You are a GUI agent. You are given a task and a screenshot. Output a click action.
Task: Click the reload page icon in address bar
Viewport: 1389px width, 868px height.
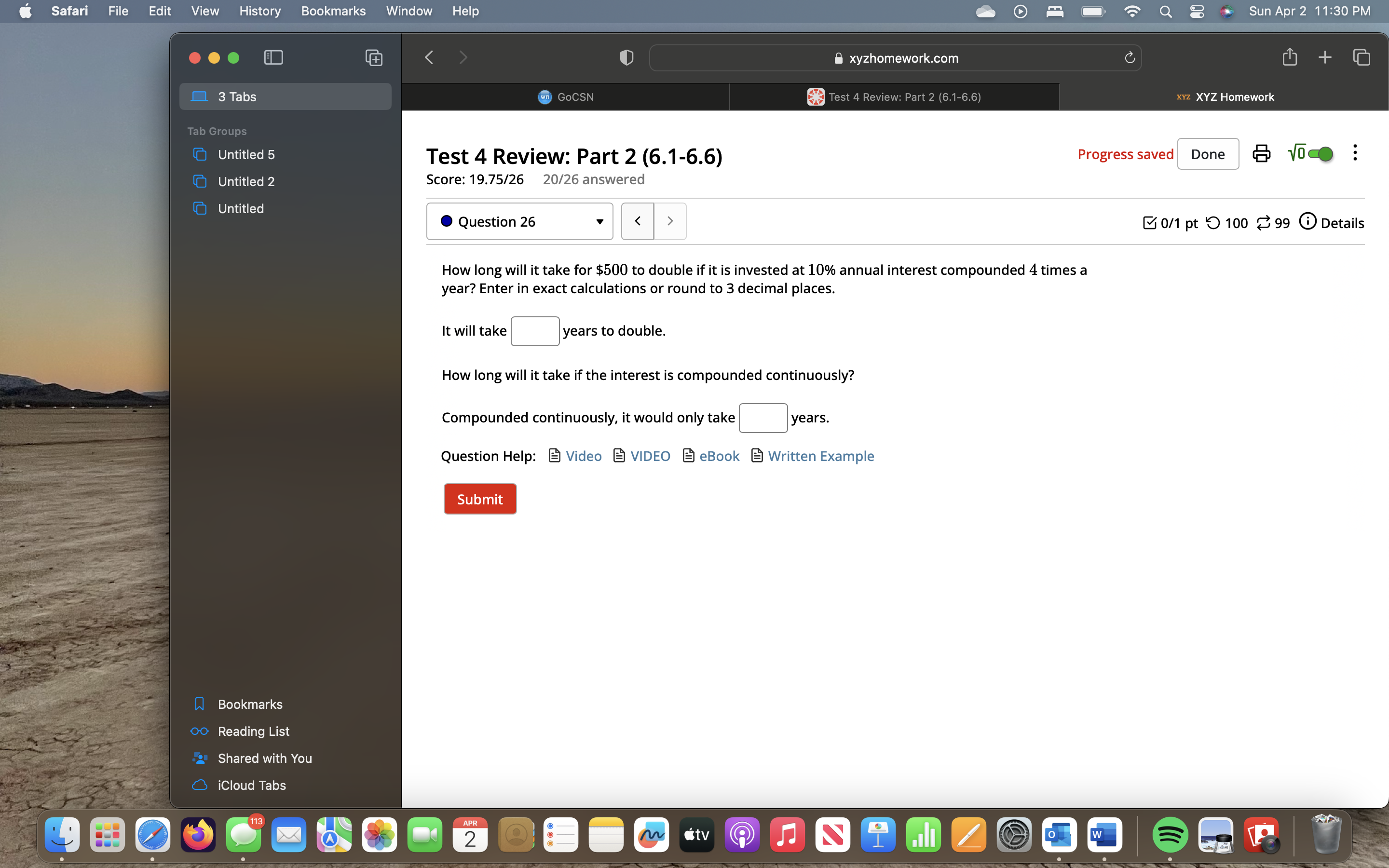click(1129, 57)
